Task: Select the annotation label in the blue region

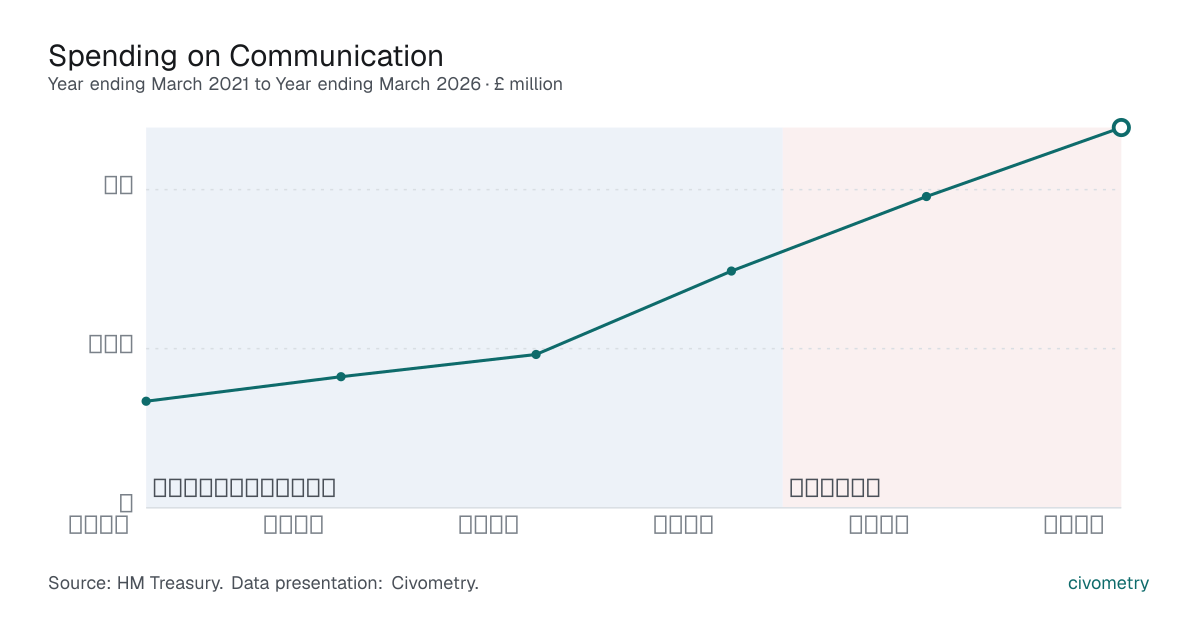Action: pos(244,488)
